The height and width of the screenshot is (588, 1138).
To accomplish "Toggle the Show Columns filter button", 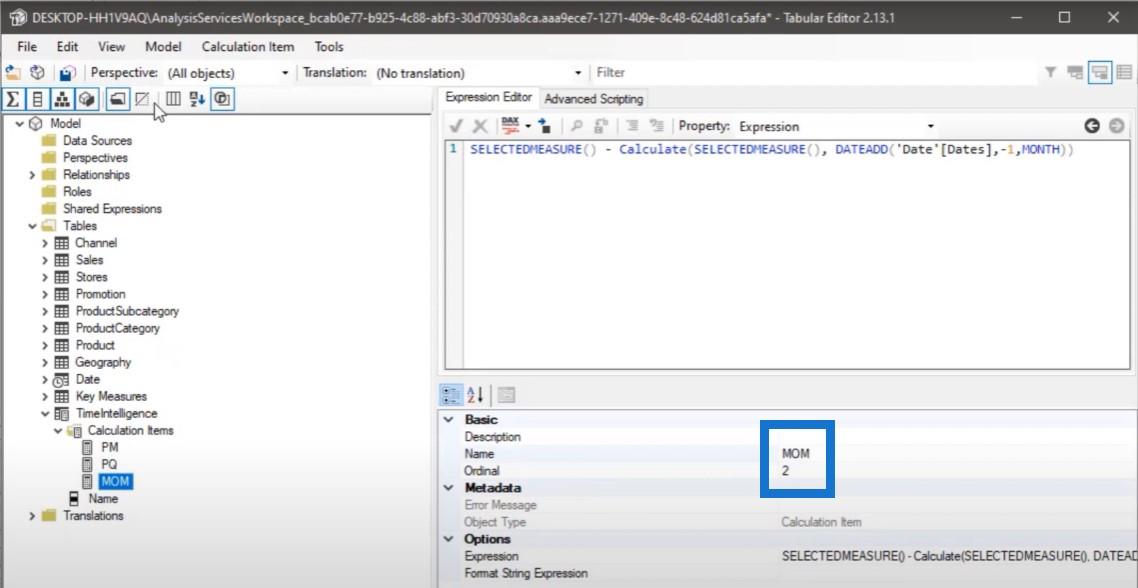I will click(x=38, y=99).
